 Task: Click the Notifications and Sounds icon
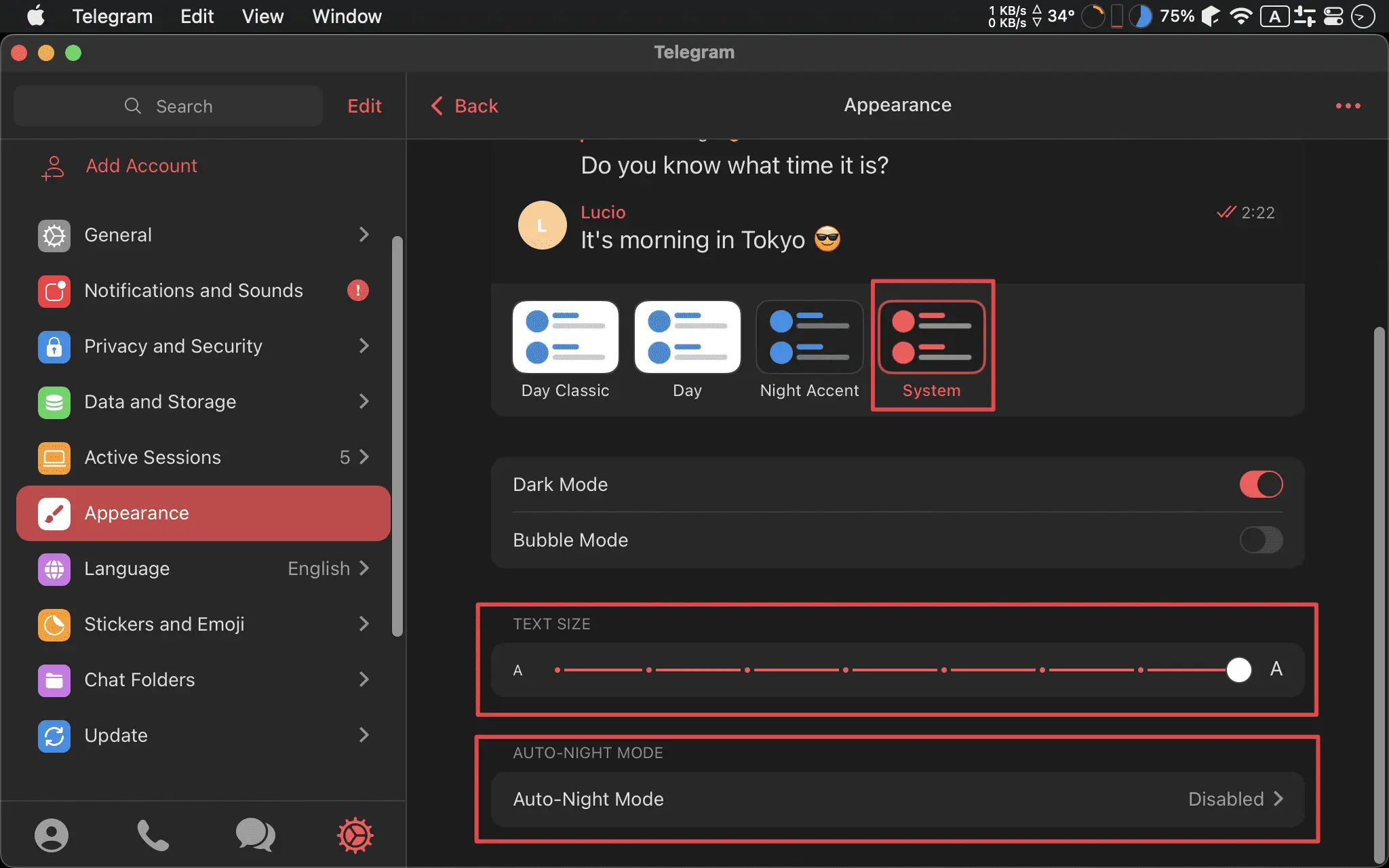point(54,291)
